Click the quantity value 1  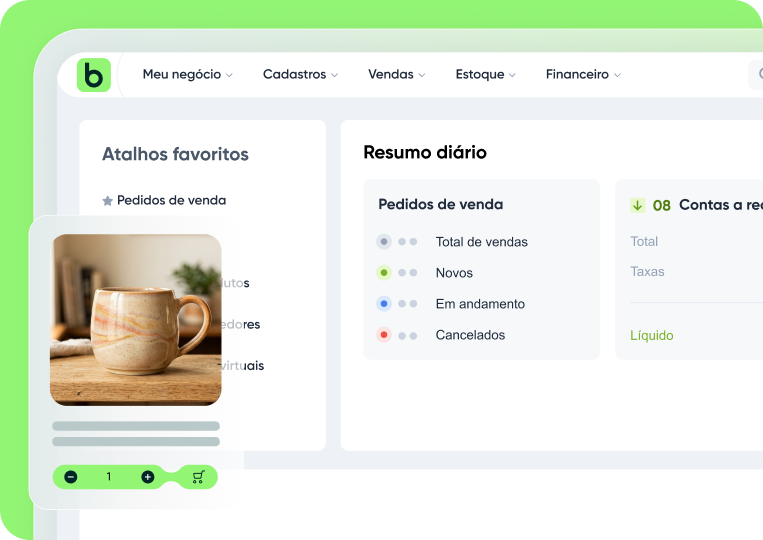[x=109, y=477]
